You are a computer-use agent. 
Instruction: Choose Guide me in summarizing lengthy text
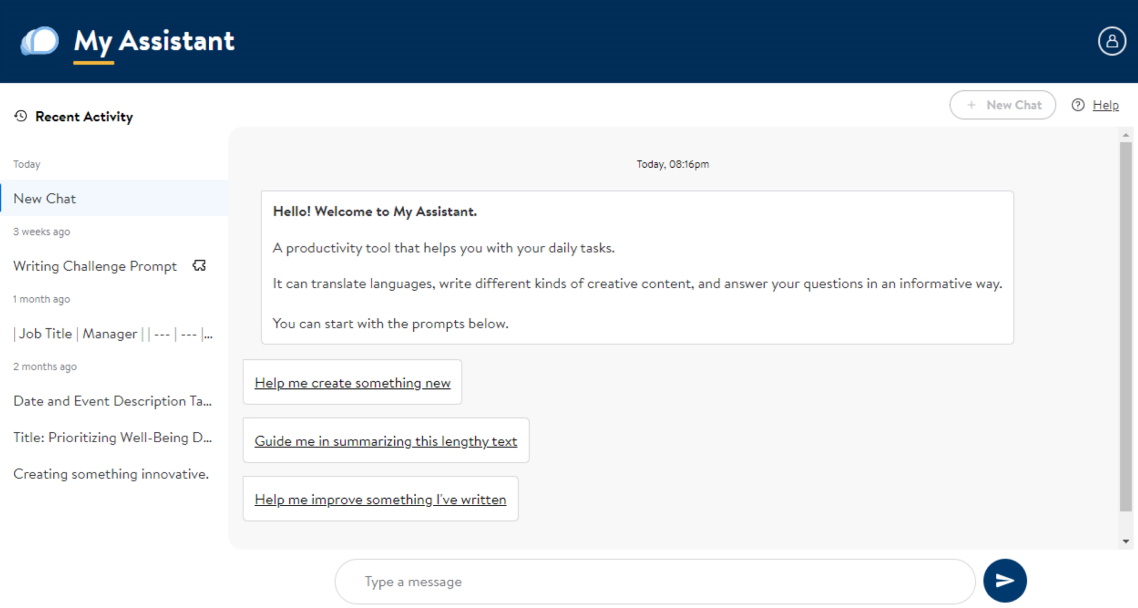point(386,441)
